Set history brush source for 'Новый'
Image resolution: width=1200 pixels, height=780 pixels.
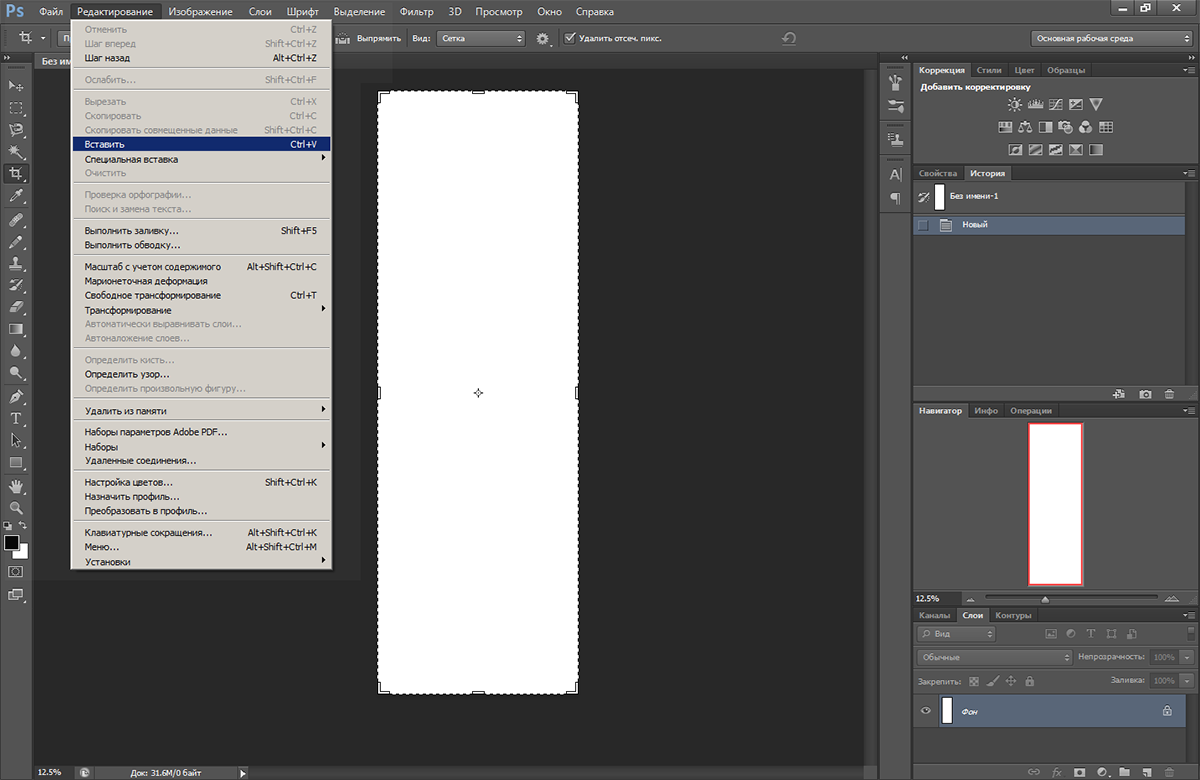point(923,225)
